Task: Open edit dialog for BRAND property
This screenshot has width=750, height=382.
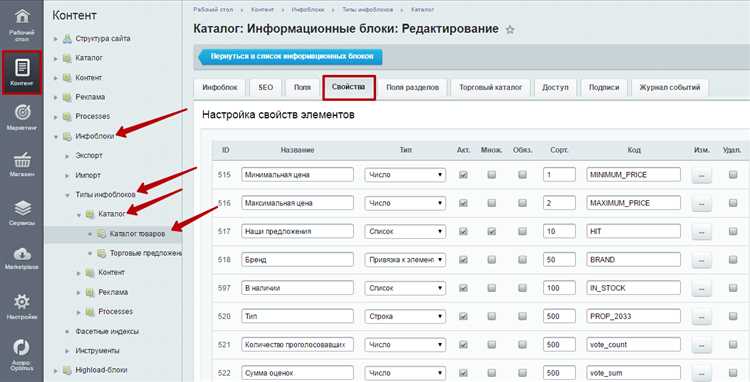Action: (x=701, y=260)
